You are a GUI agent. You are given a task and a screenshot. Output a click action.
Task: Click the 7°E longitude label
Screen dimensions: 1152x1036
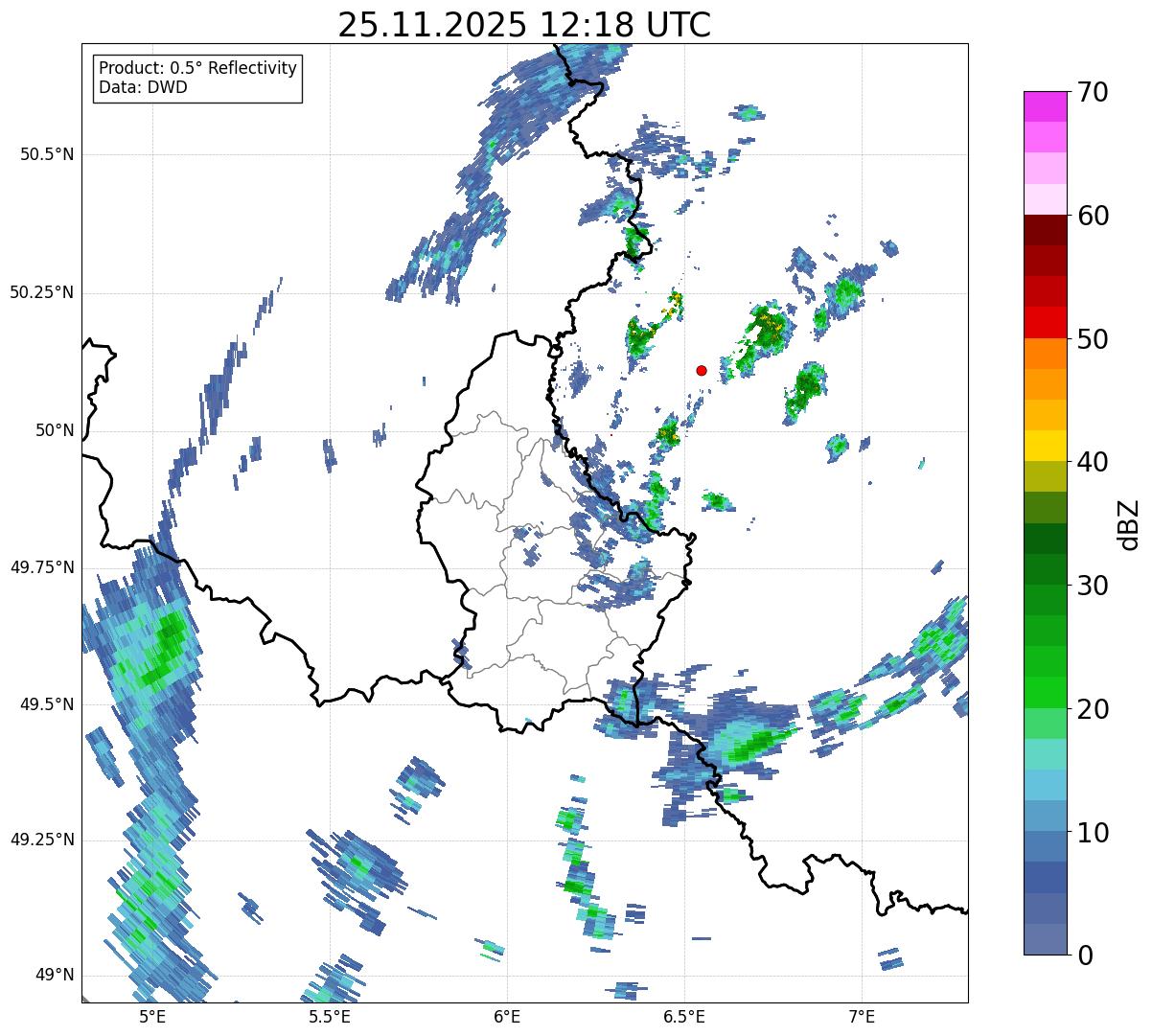point(862,1016)
